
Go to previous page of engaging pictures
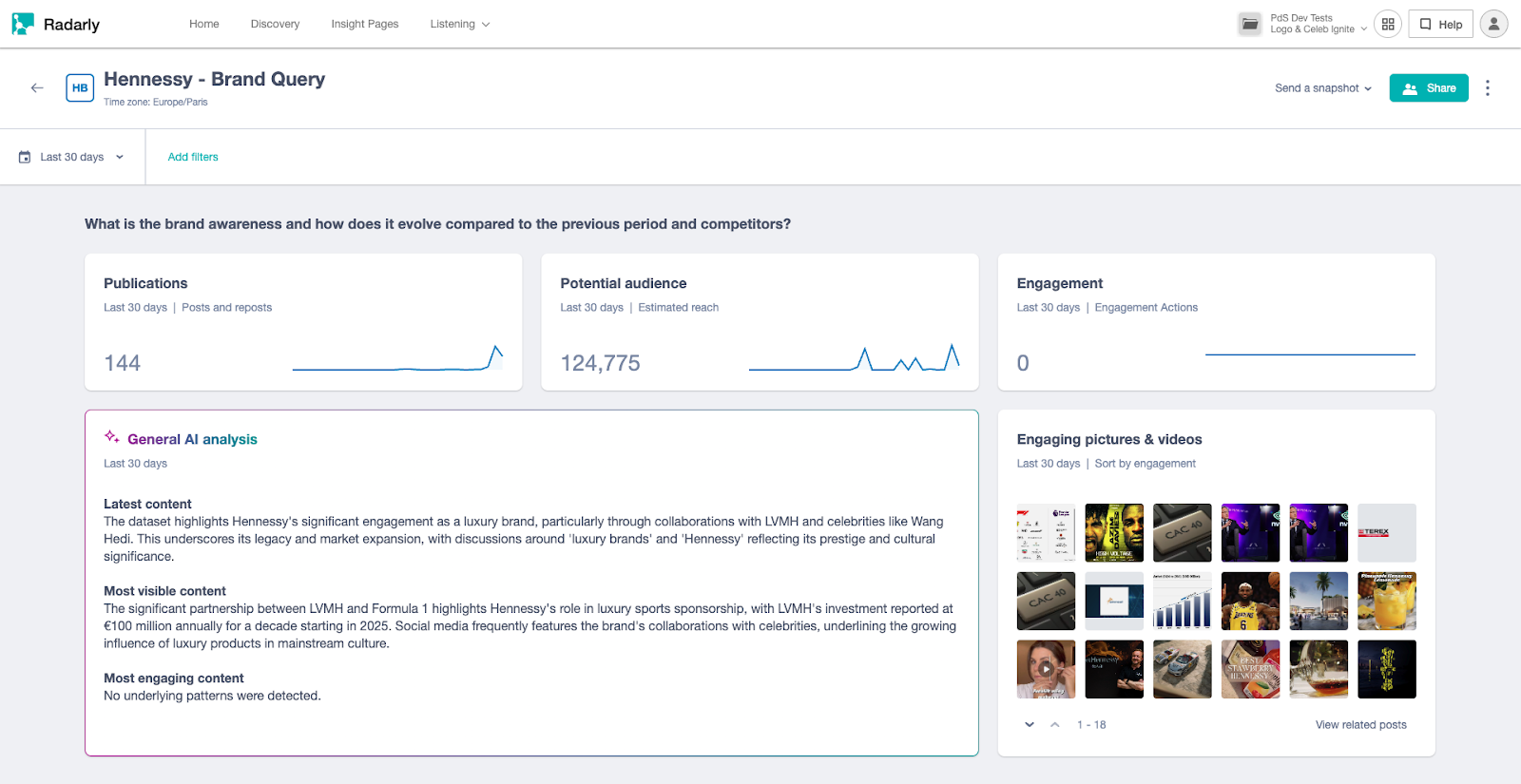1055,724
